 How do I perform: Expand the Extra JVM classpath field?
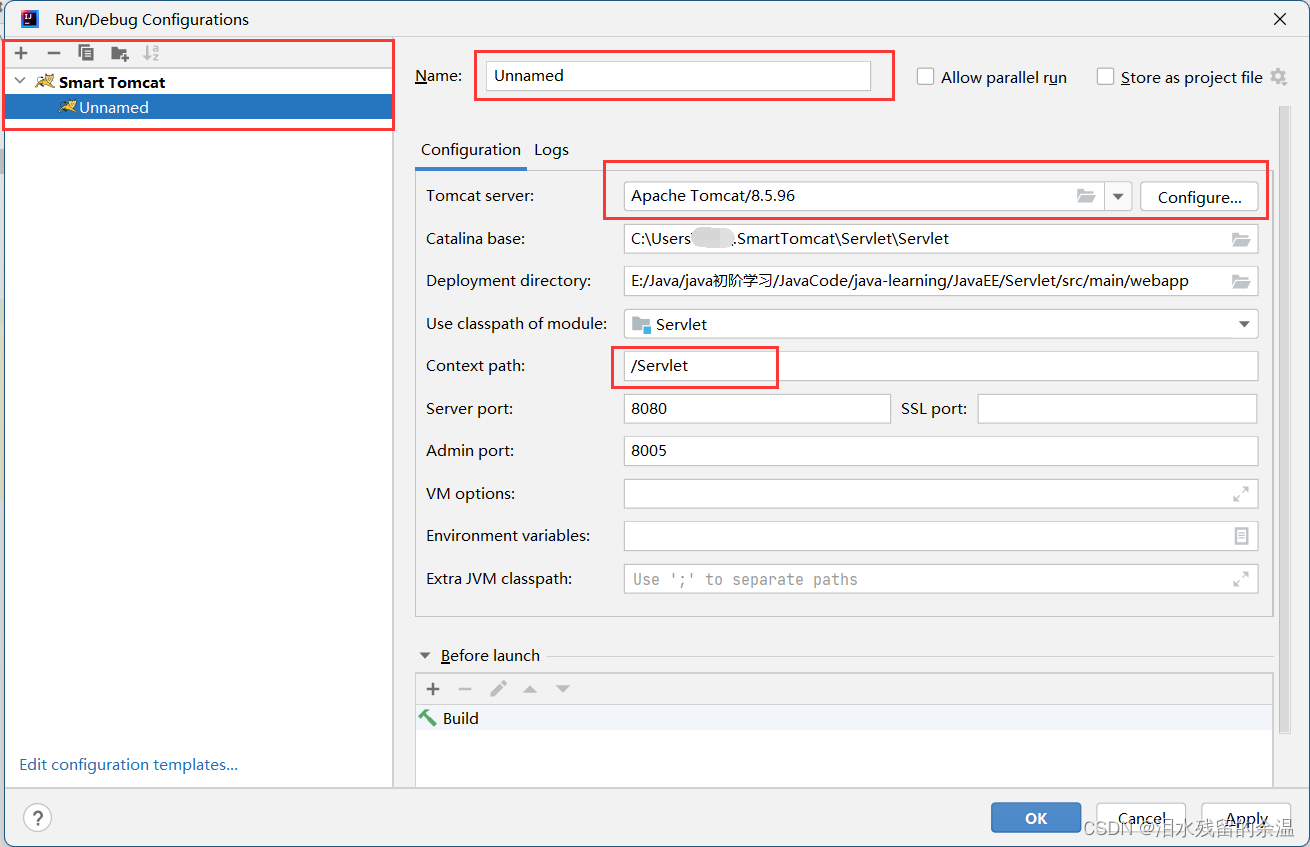1241,579
